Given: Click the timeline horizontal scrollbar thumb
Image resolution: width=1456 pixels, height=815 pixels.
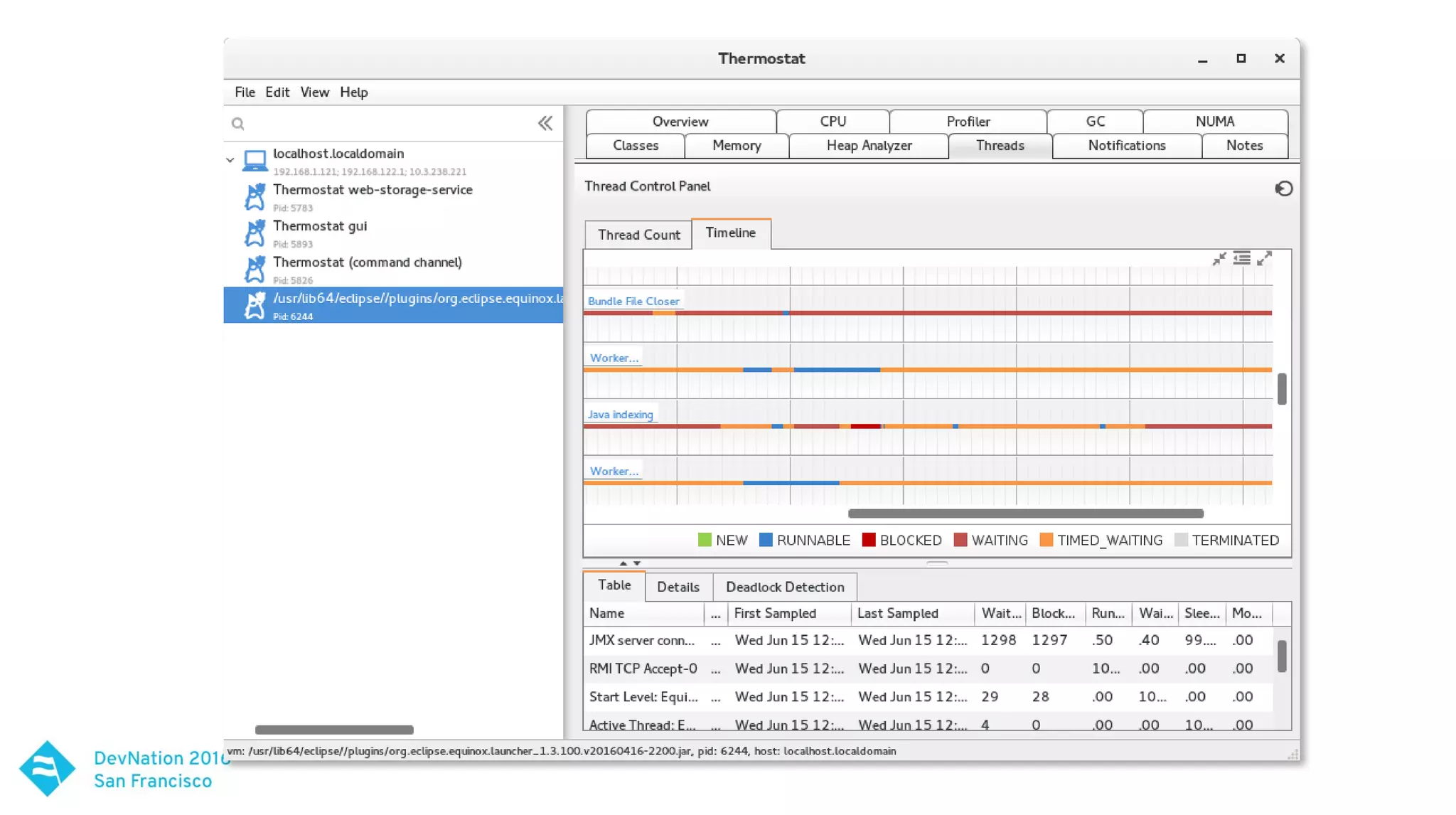Looking at the screenshot, I should tap(1025, 513).
